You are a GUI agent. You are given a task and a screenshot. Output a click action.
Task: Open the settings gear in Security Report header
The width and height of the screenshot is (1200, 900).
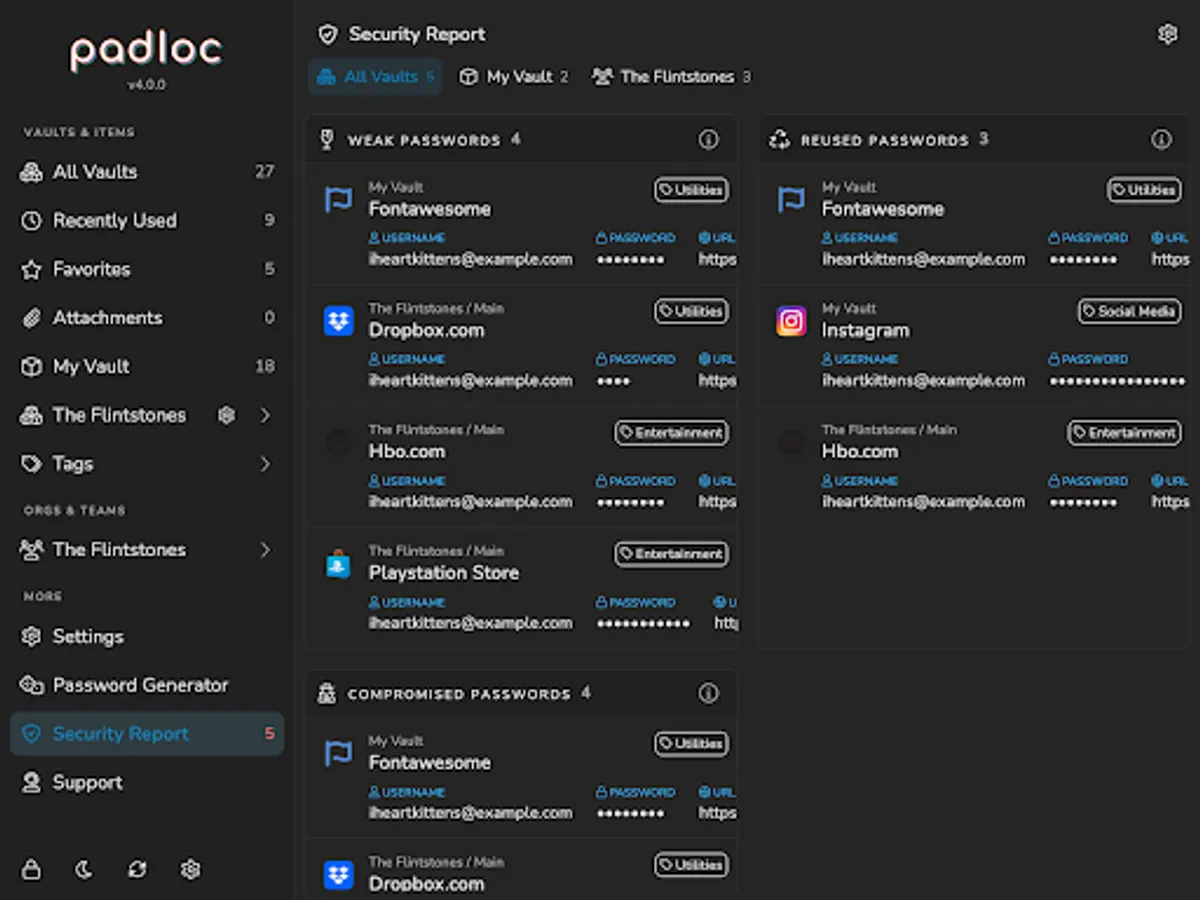1167,34
